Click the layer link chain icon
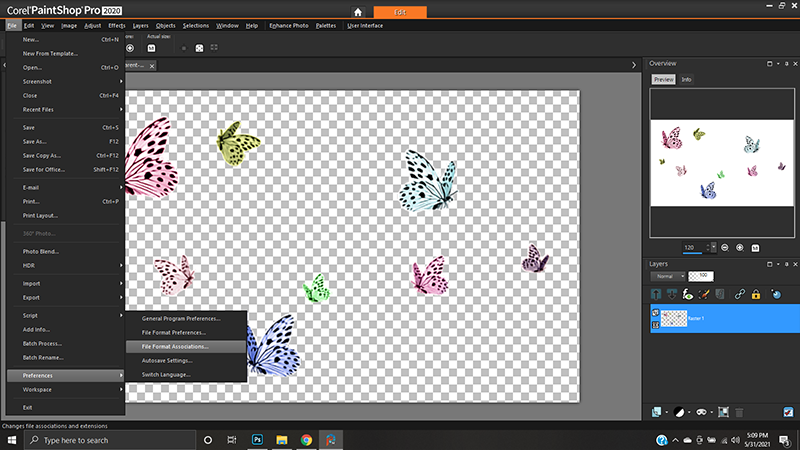The image size is (800, 450). tap(738, 295)
